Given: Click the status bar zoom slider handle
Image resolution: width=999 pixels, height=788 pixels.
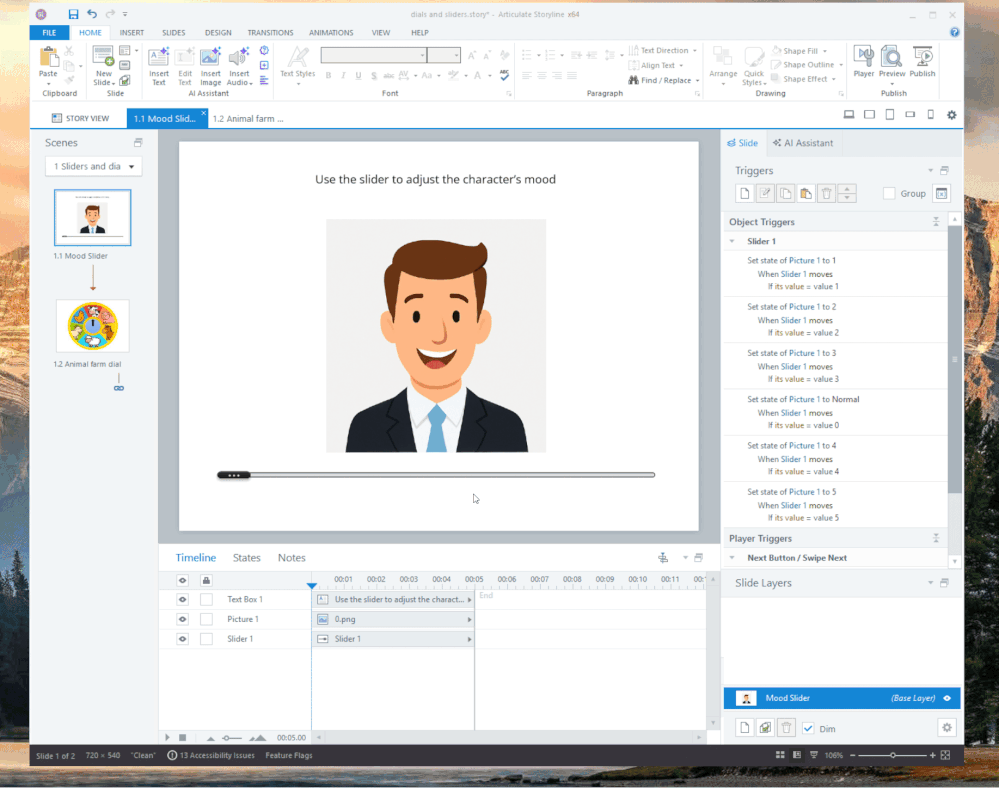Looking at the screenshot, I should 893,755.
